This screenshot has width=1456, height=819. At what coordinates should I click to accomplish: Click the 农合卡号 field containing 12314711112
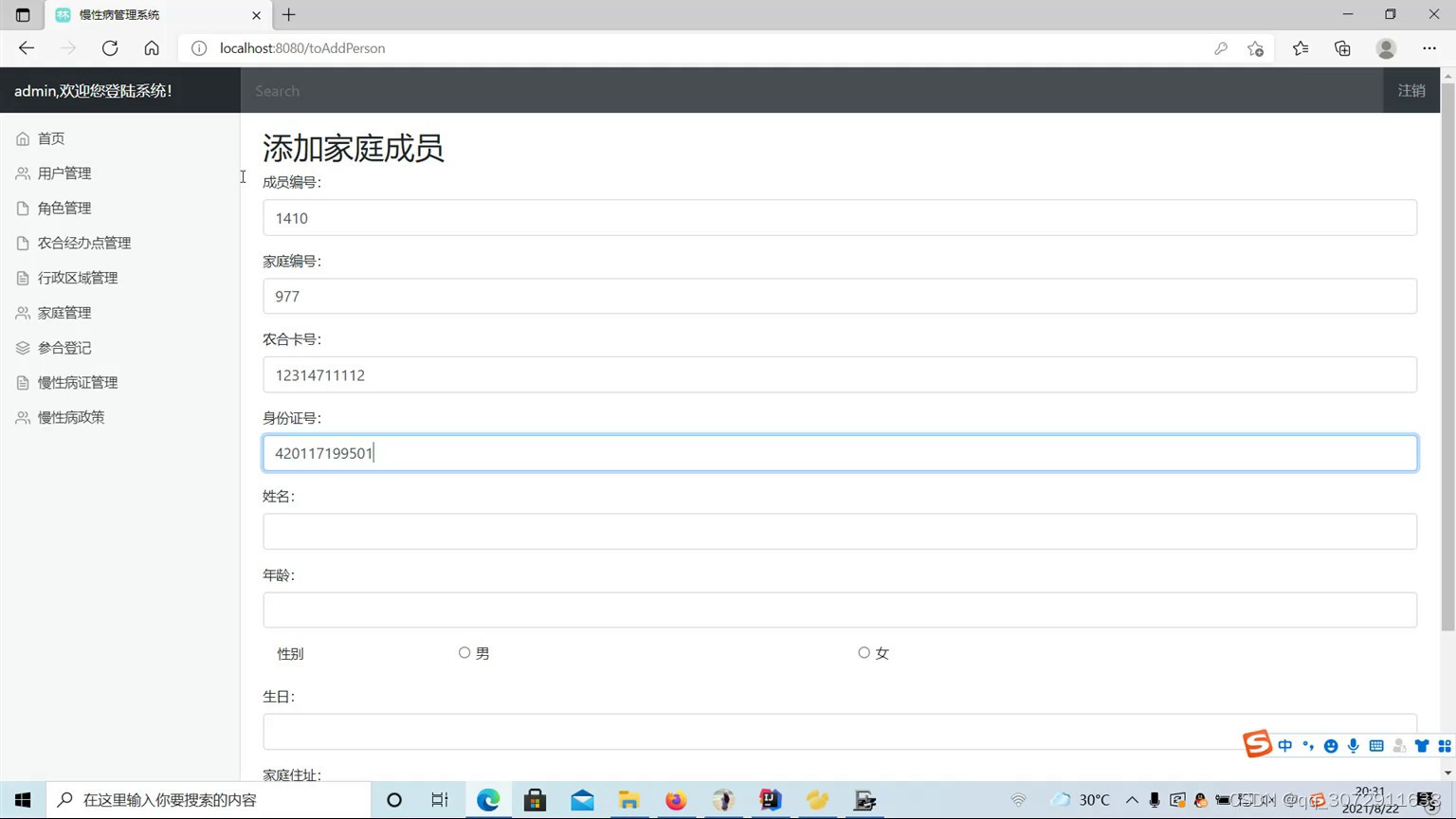click(x=840, y=375)
